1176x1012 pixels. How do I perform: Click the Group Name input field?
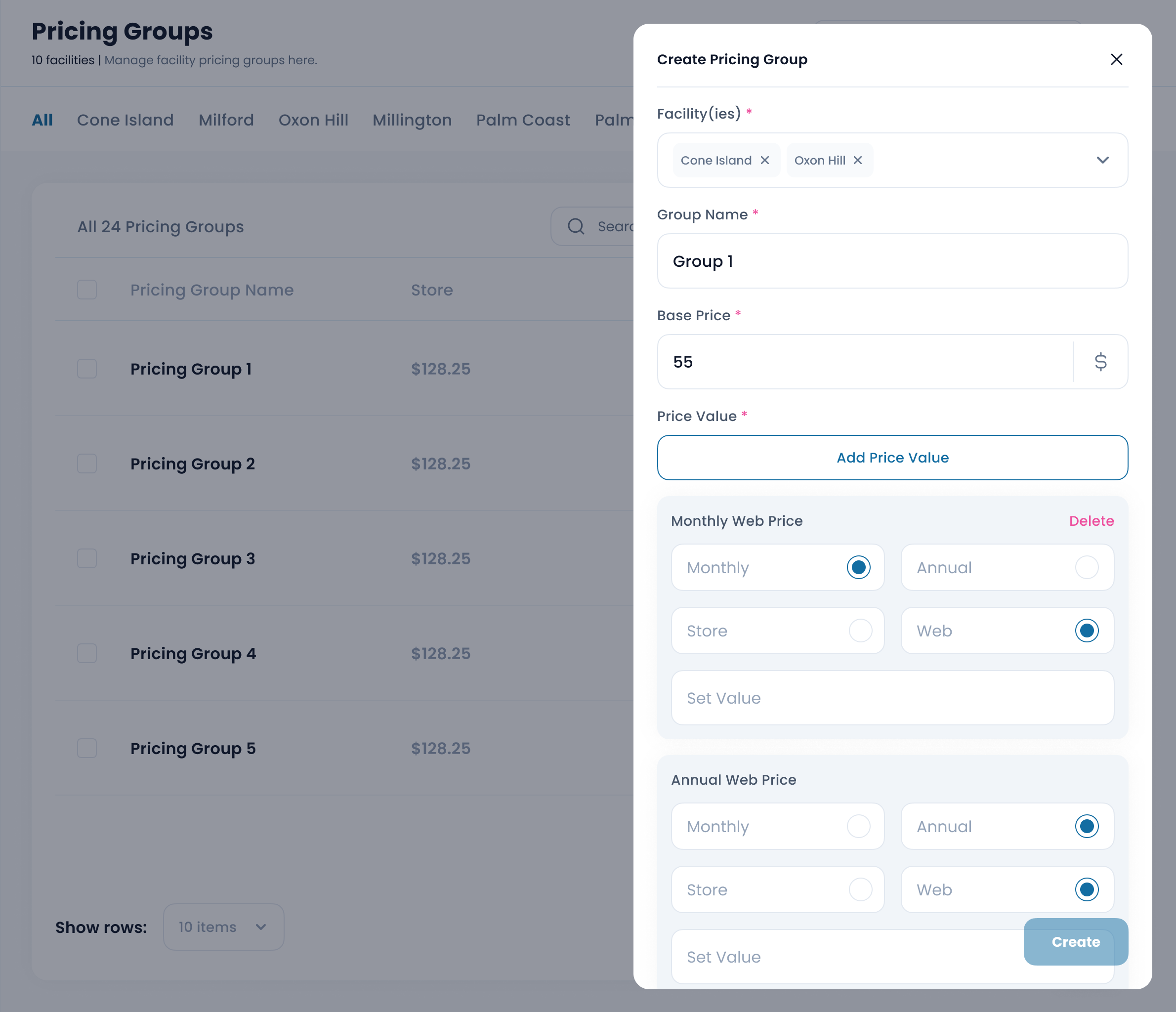pos(892,261)
